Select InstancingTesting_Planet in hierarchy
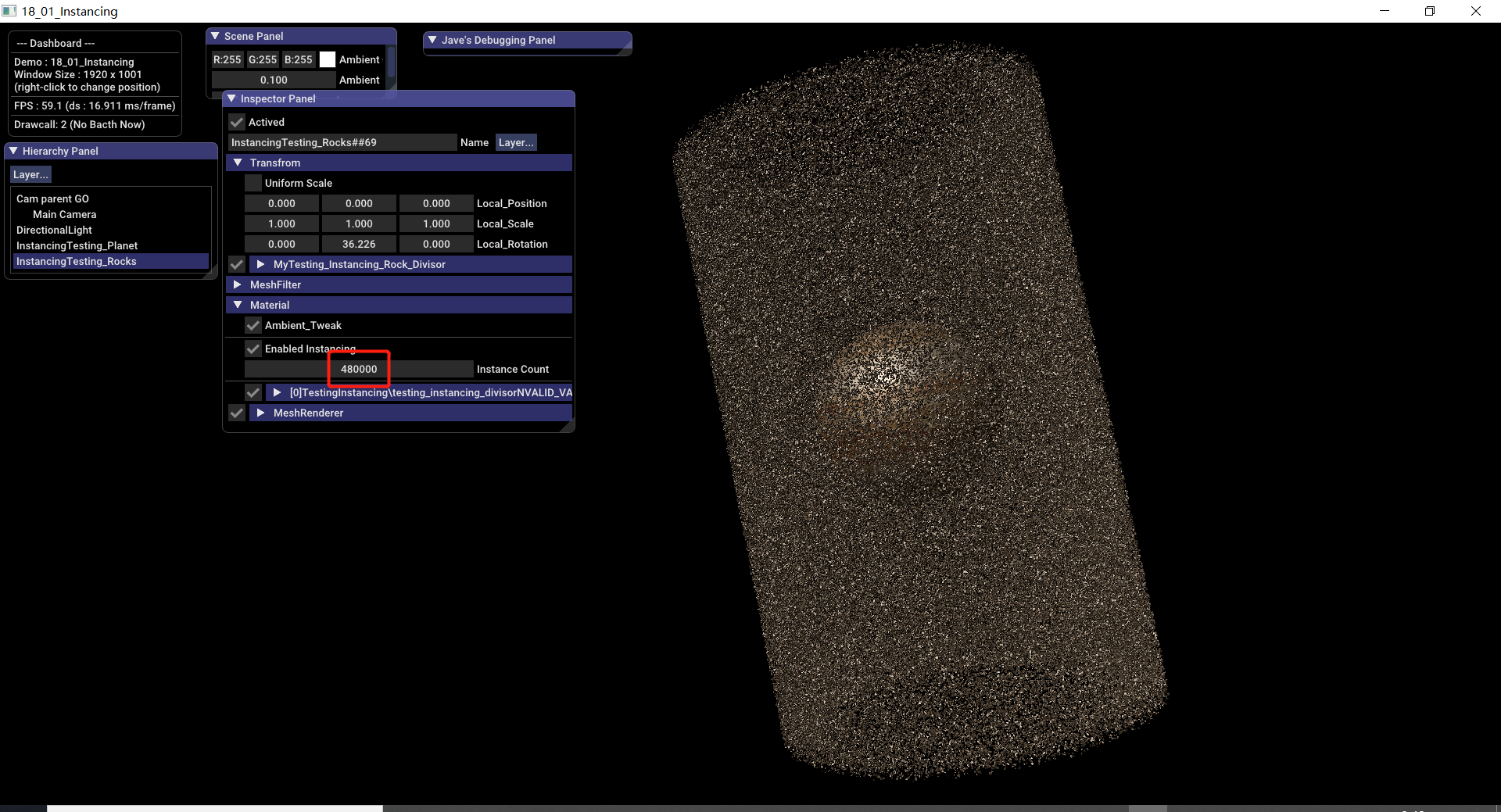This screenshot has height=812, width=1501. [77, 245]
